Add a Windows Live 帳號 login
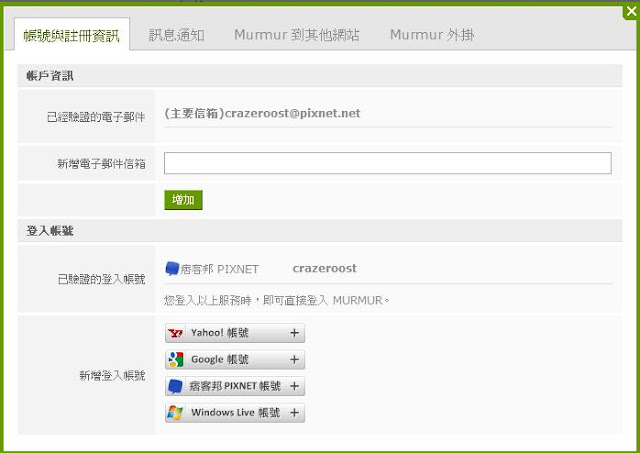 [235, 413]
